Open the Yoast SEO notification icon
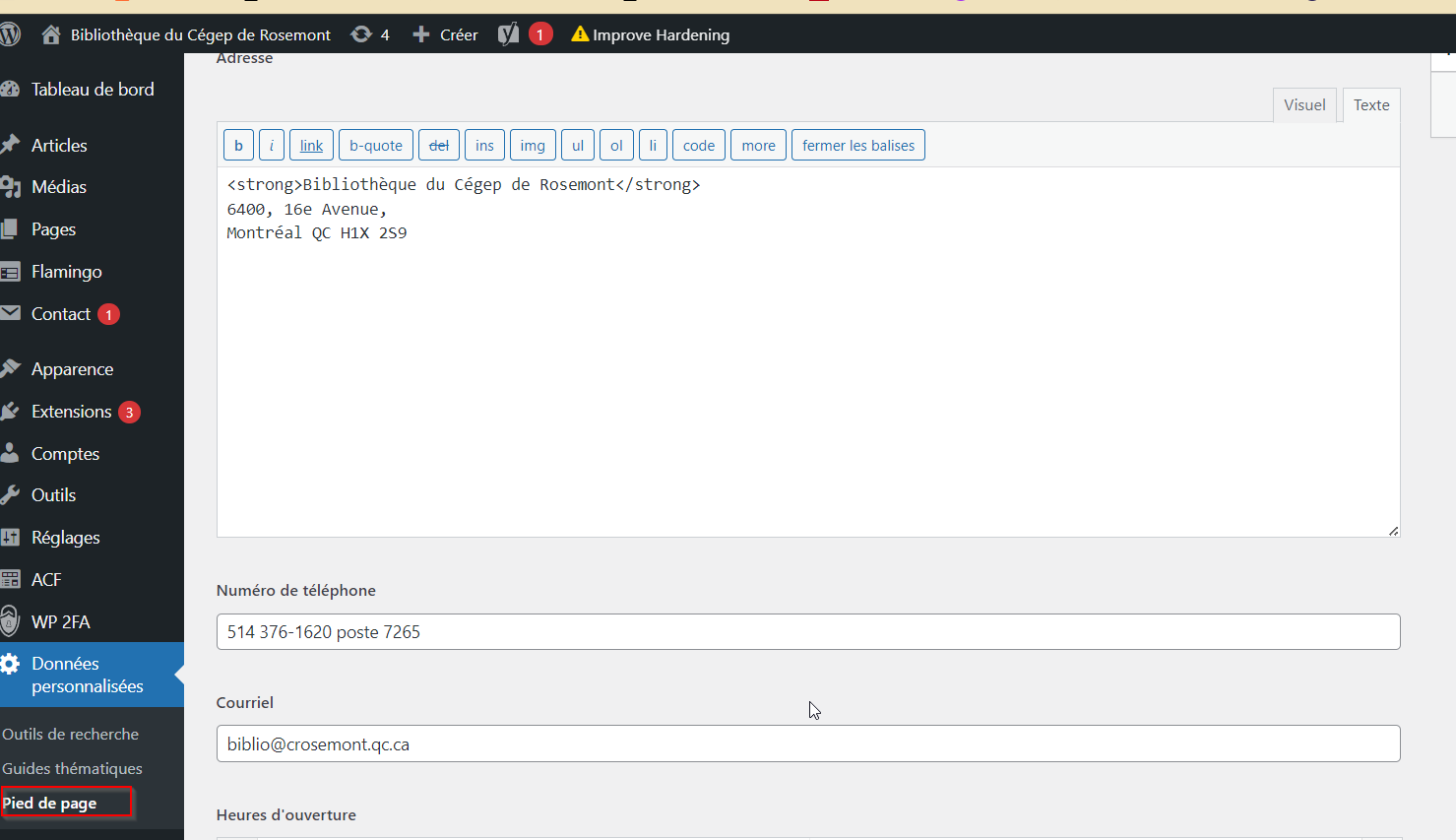 pos(508,34)
